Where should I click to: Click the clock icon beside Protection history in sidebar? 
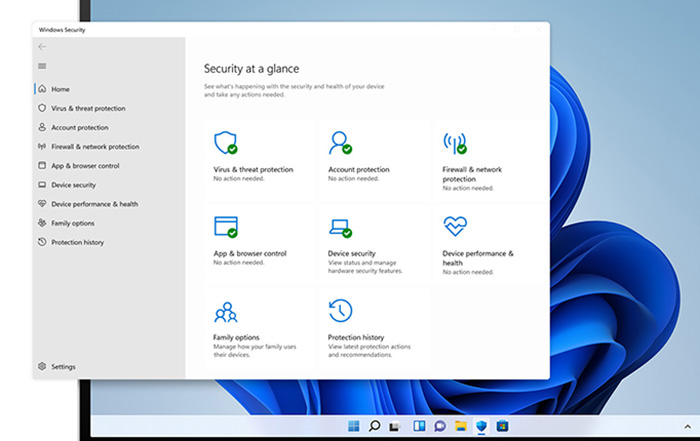[x=42, y=242]
